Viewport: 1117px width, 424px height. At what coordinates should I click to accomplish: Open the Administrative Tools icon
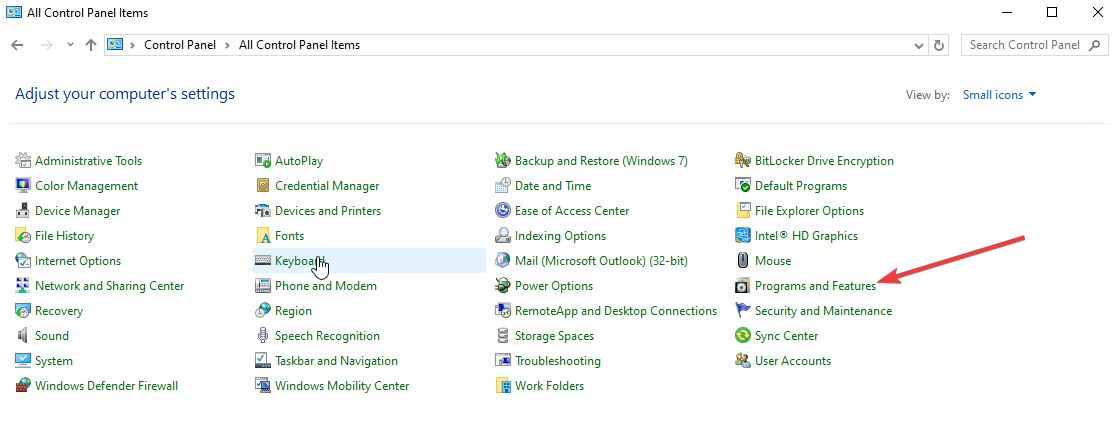pos(23,161)
